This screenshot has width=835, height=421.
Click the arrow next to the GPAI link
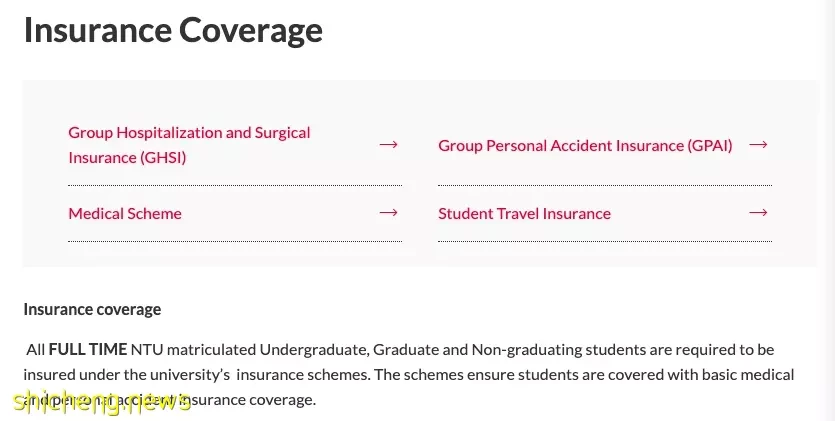click(x=758, y=145)
